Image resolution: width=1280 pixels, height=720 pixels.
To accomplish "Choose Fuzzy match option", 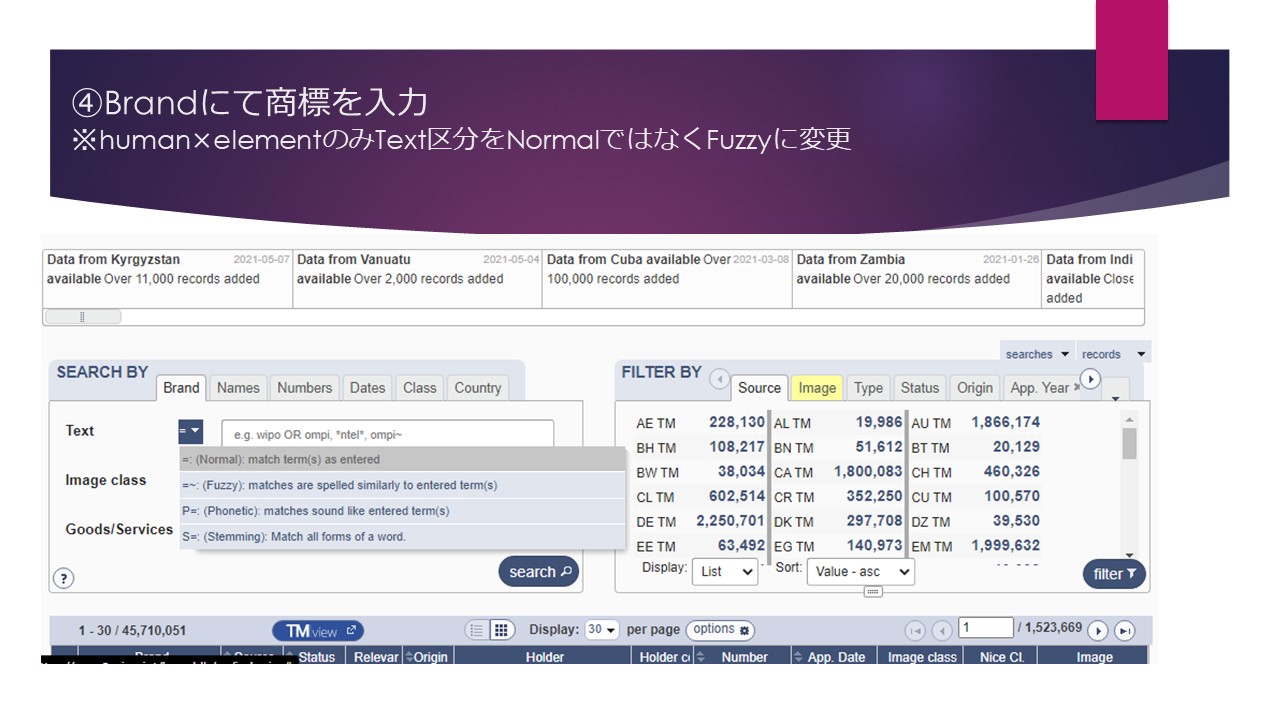I will pyautogui.click(x=402, y=485).
